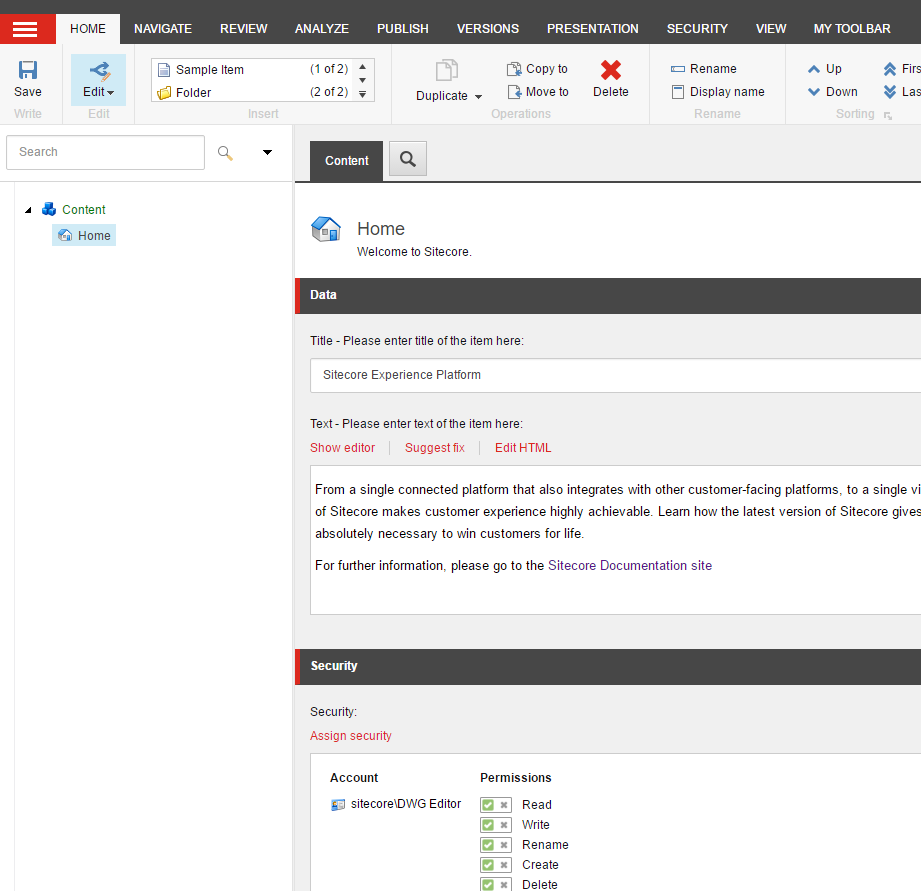921x891 pixels.
Task: Select the Content editor tab
Action: pos(347,161)
